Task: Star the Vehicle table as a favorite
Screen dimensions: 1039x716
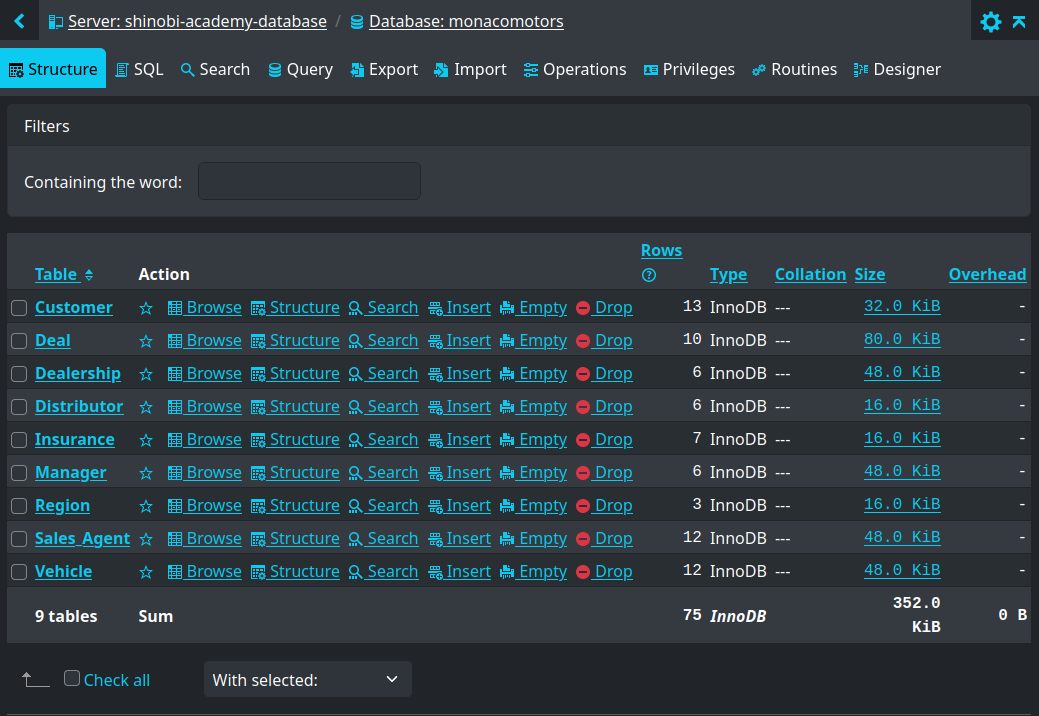Action: (146, 571)
